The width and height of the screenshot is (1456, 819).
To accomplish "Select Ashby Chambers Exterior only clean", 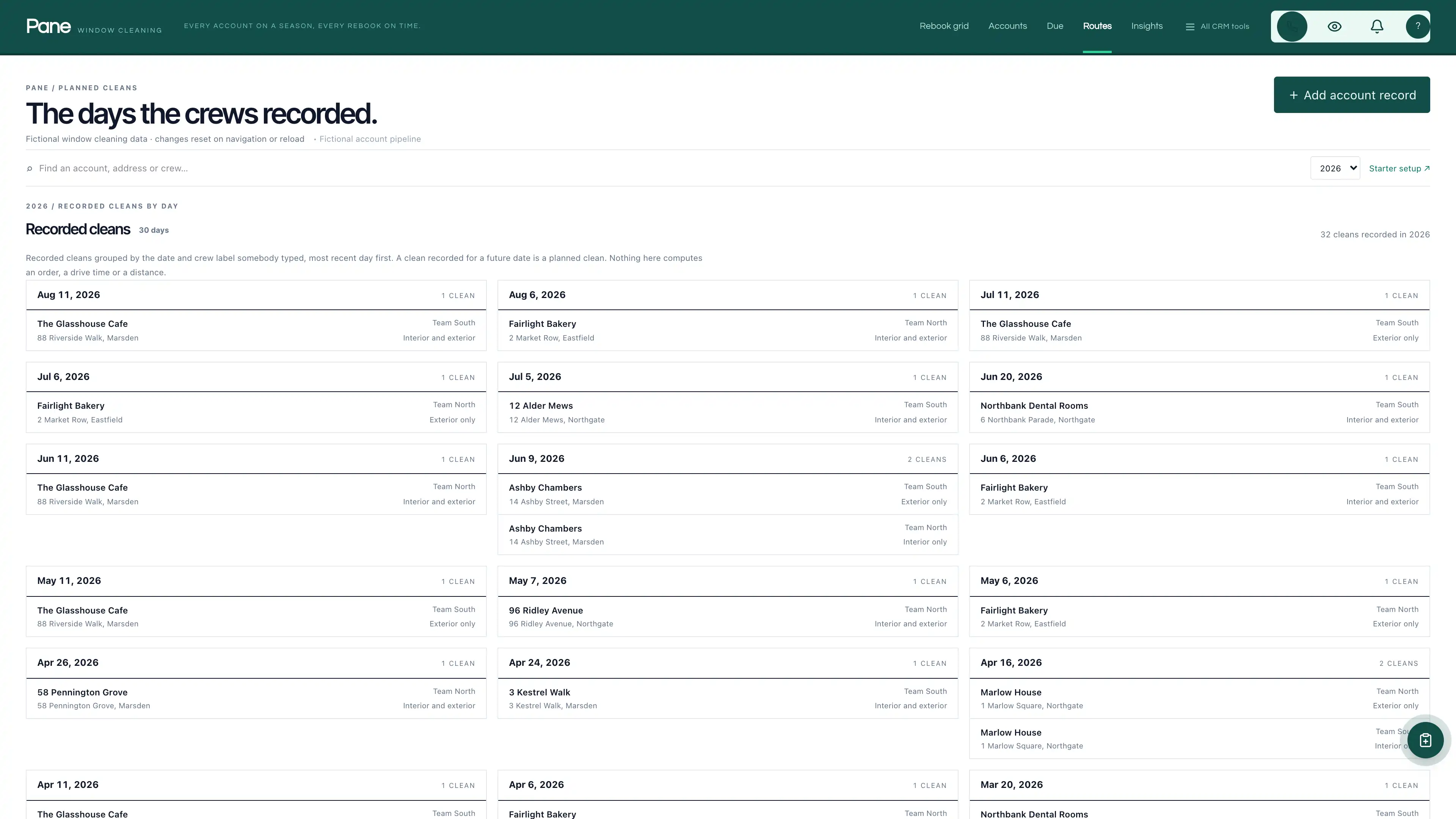I will pyautogui.click(x=728, y=494).
